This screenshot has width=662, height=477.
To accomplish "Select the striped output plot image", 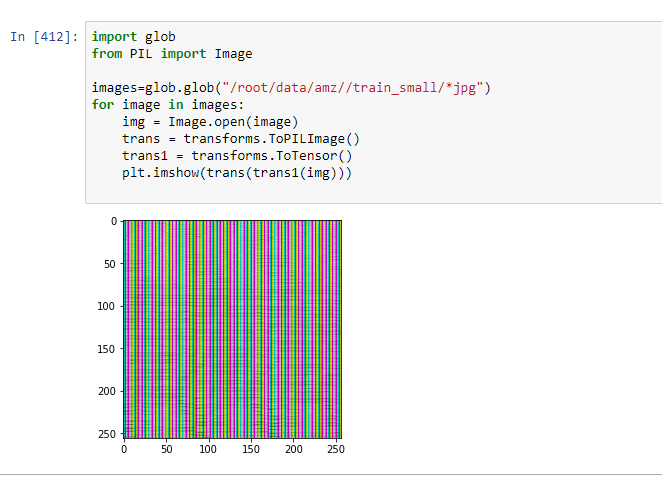I will [x=232, y=329].
